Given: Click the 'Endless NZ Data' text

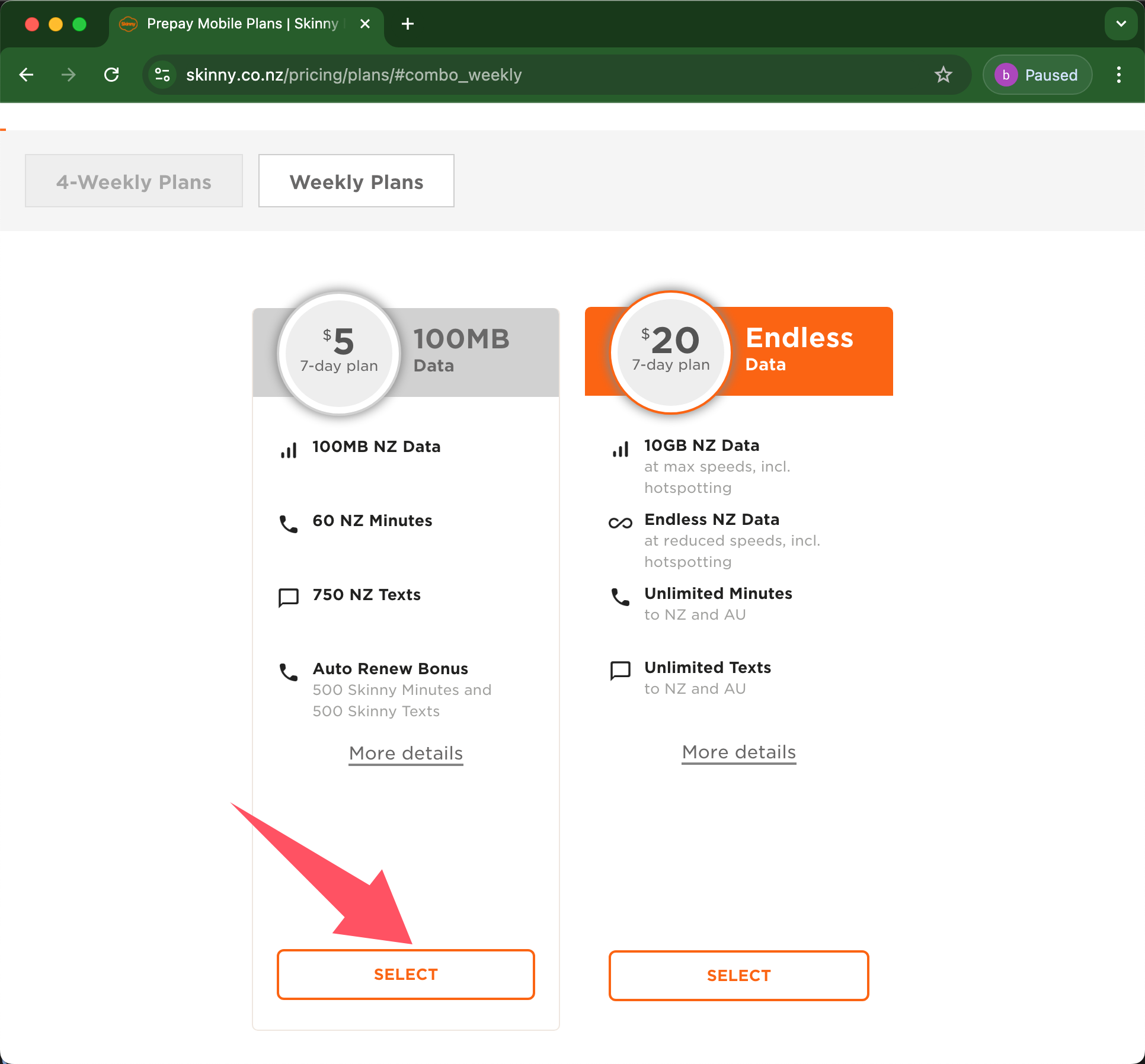Looking at the screenshot, I should click(712, 520).
